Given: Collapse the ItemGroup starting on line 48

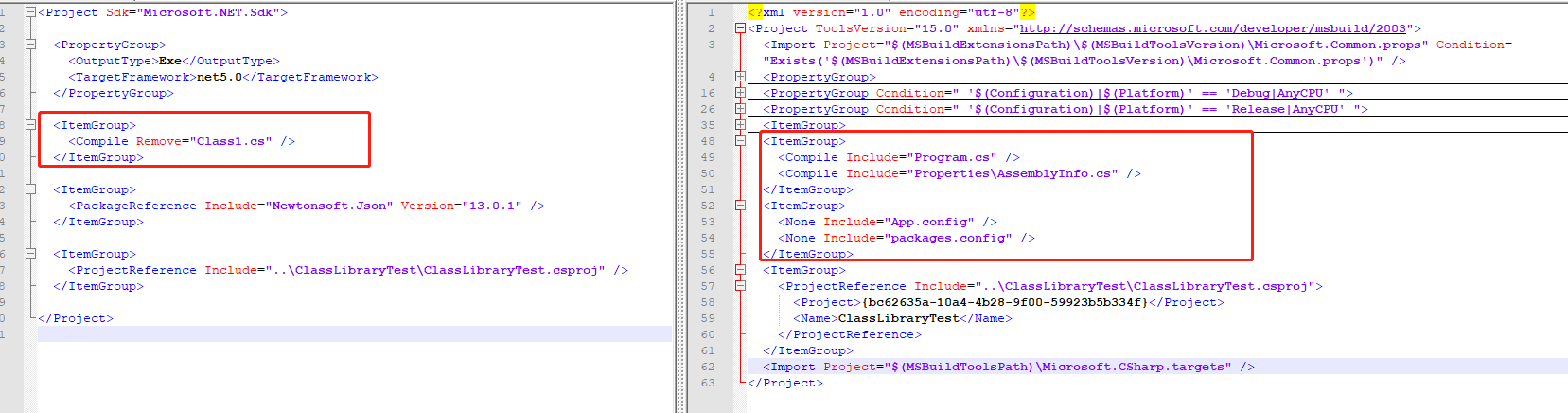Looking at the screenshot, I should point(740,141).
